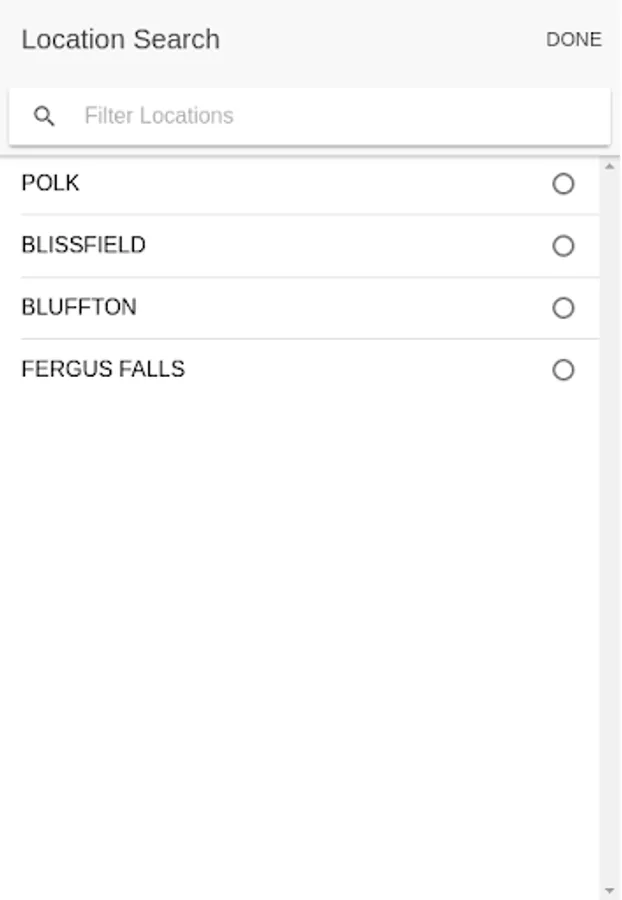622x900 pixels.
Task: Click the vertical scrollbar track
Action: click(610, 520)
